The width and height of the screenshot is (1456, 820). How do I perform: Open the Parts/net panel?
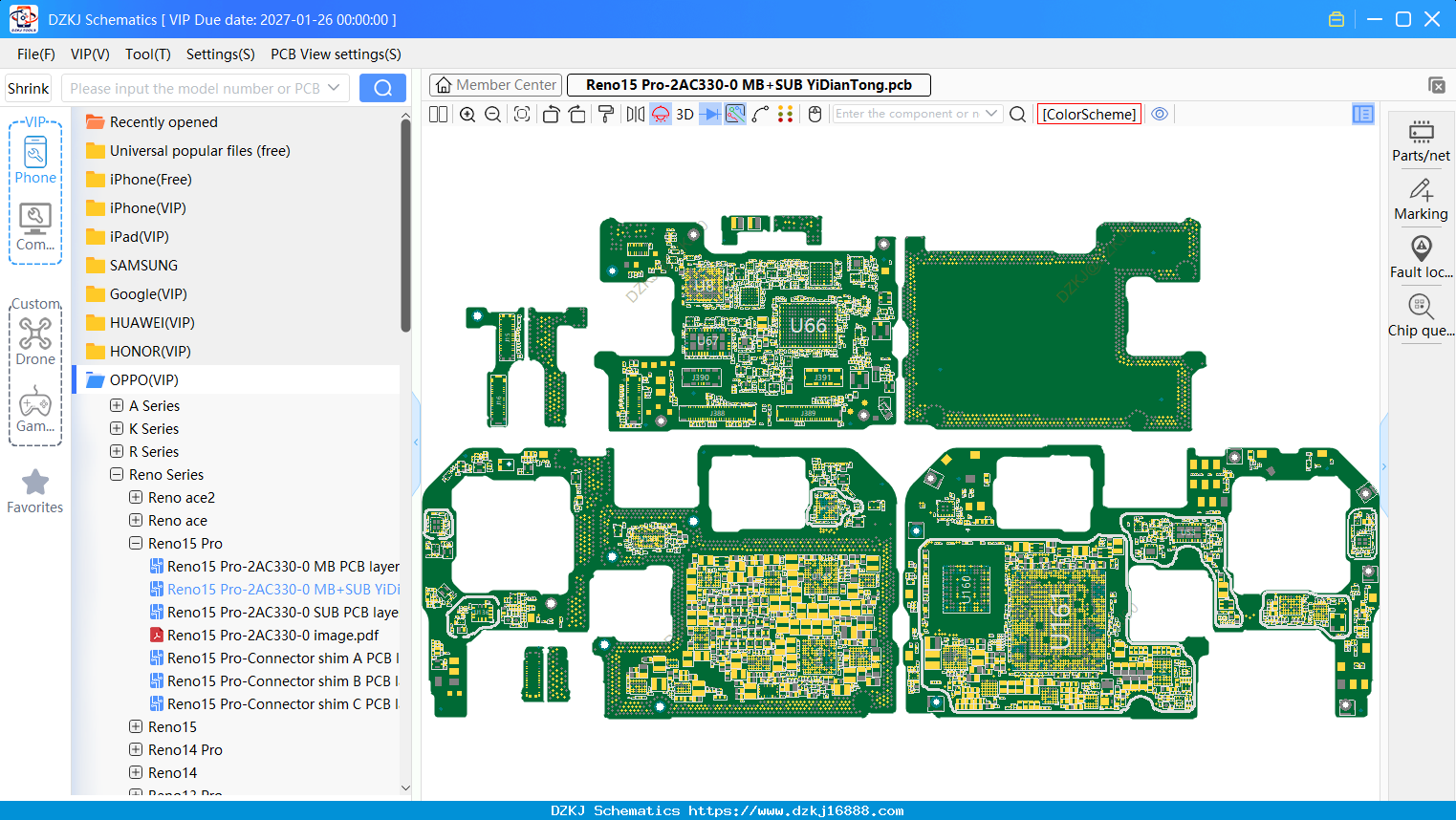1421,140
